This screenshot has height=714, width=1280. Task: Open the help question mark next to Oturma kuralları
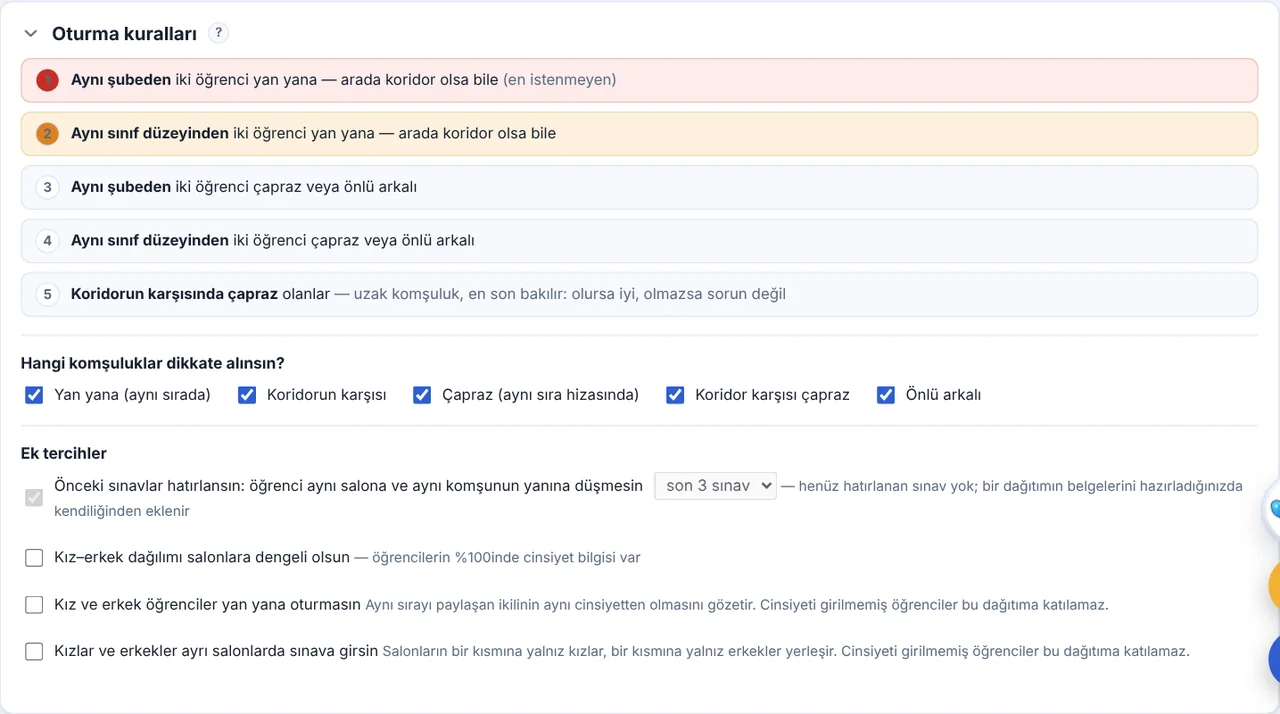click(218, 33)
